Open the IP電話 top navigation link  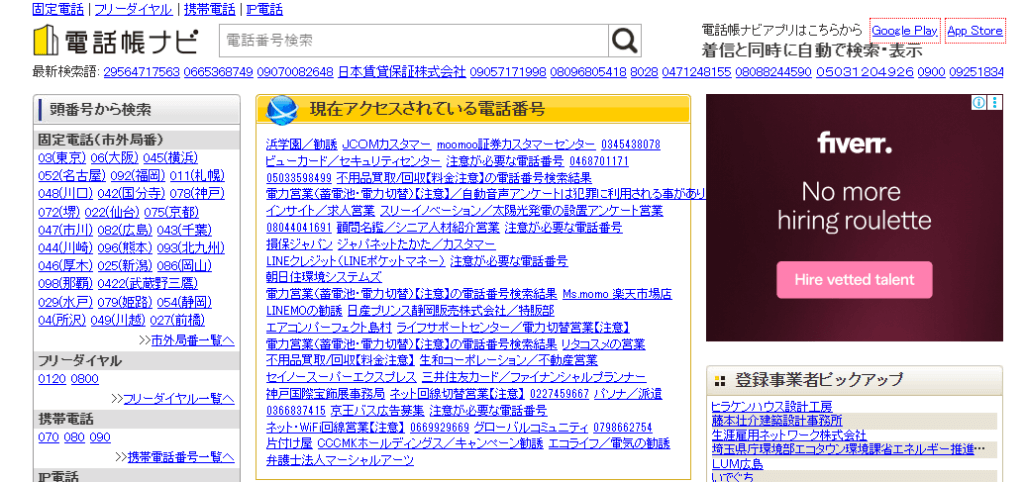264,10
